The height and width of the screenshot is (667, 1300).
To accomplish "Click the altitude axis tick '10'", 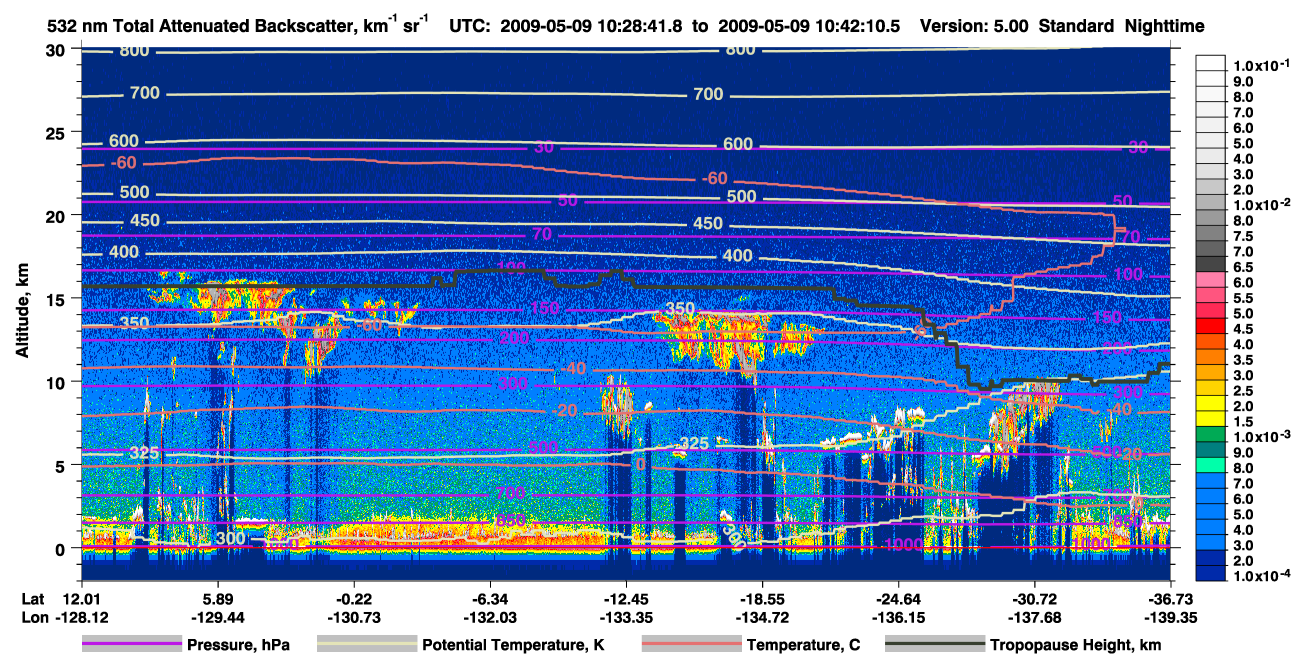I will [x=58, y=382].
